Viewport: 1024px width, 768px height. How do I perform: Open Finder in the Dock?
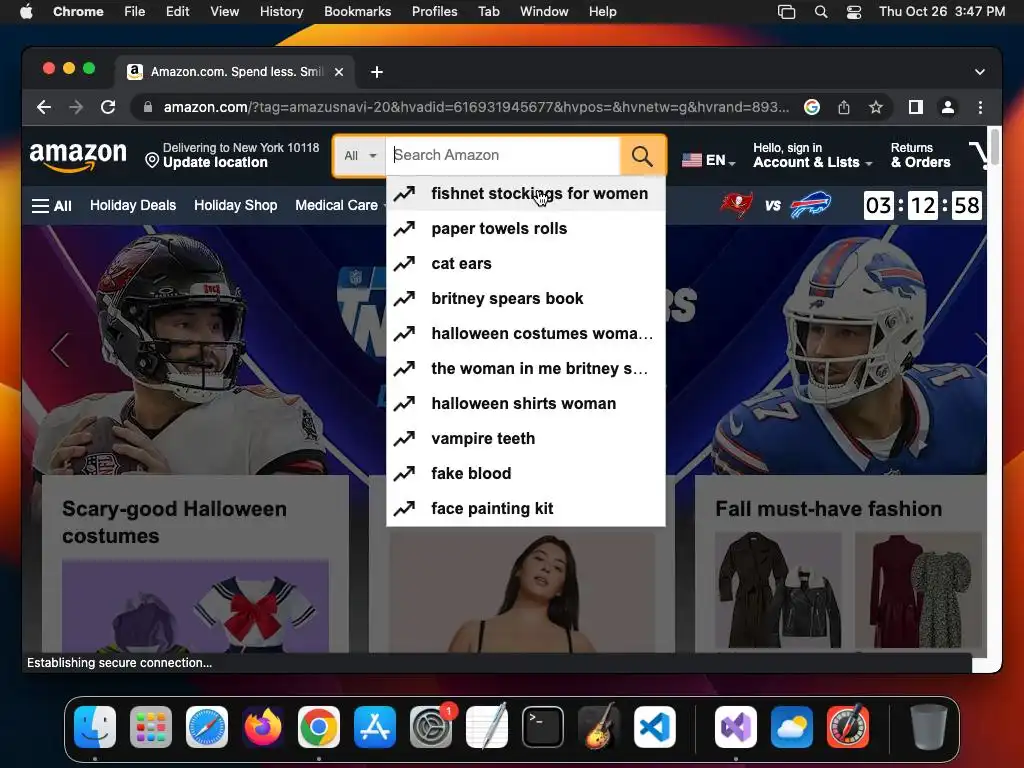click(95, 727)
